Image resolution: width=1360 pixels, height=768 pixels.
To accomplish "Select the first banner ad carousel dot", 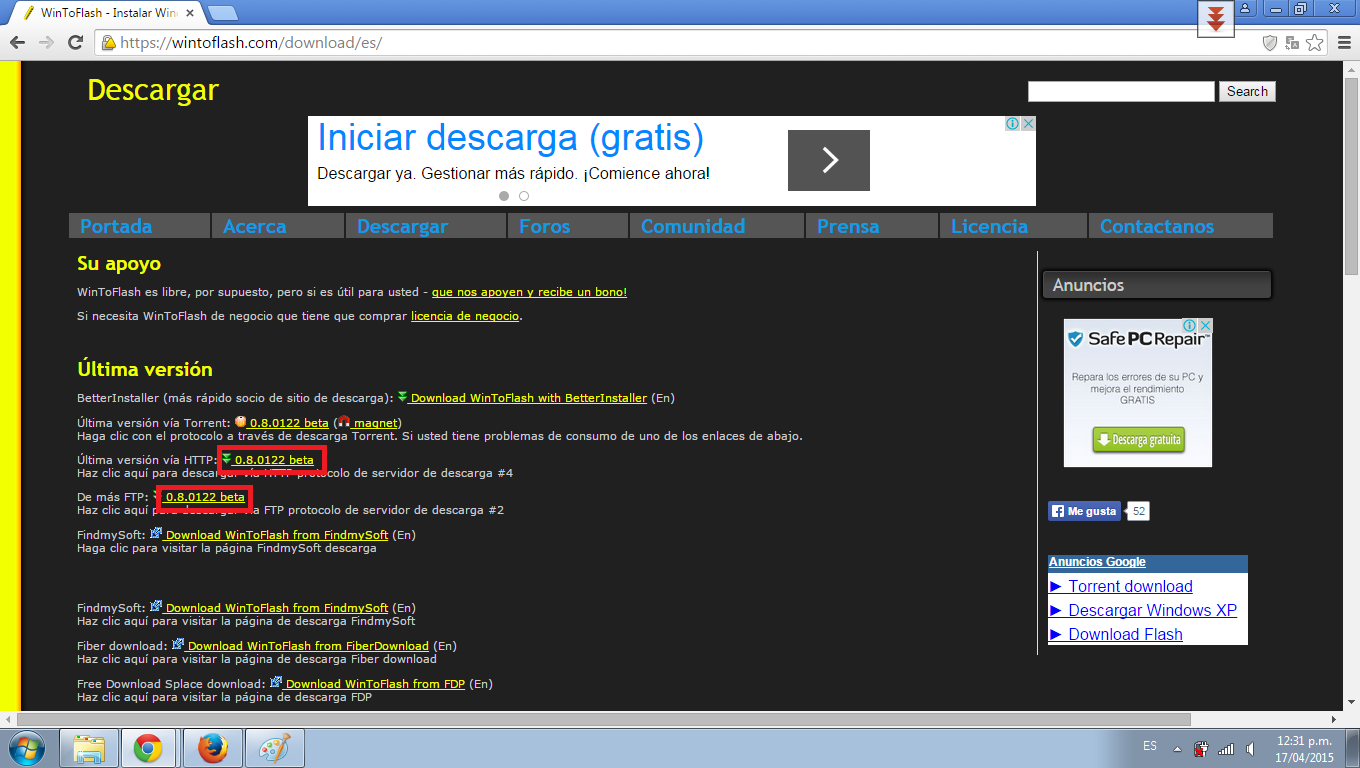I will [x=504, y=196].
